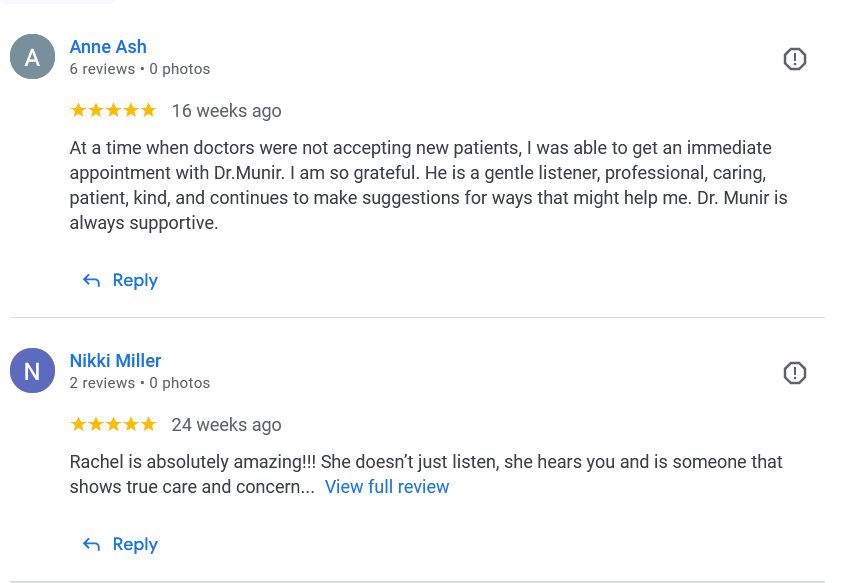
Task: Click the '16 weeks ago' timestamp
Action: pyautogui.click(x=226, y=111)
